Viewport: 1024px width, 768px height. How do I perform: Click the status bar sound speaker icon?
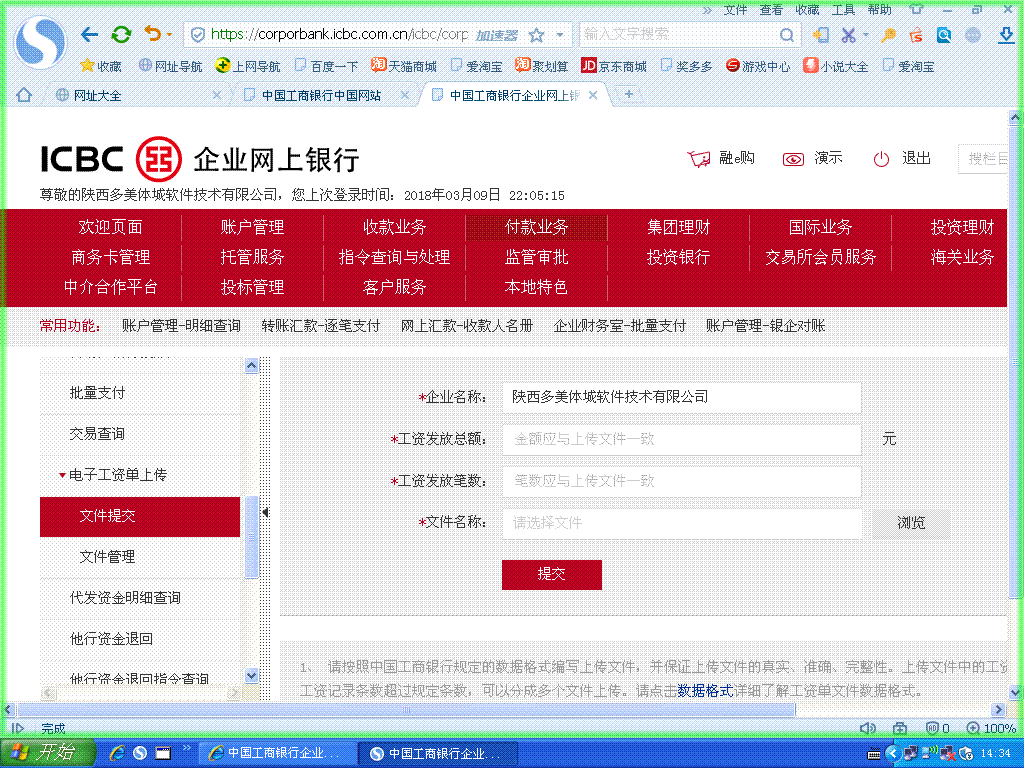coord(867,728)
